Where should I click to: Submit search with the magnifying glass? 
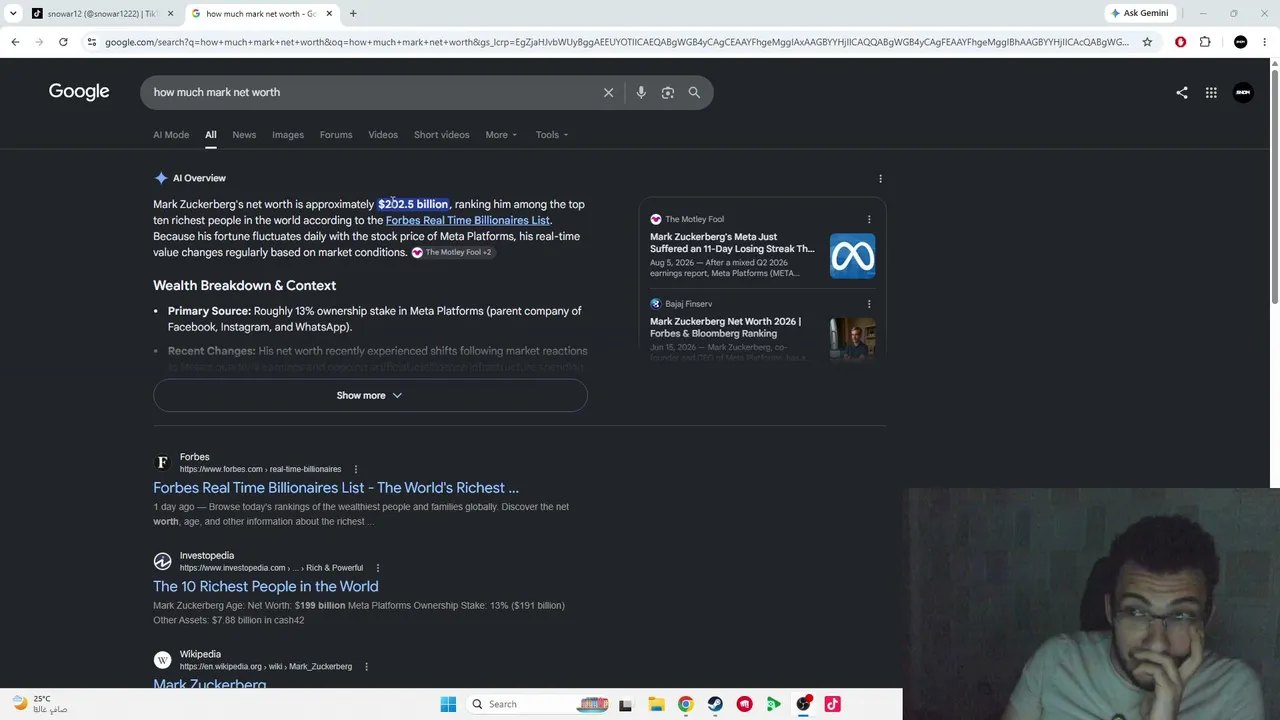(x=694, y=92)
